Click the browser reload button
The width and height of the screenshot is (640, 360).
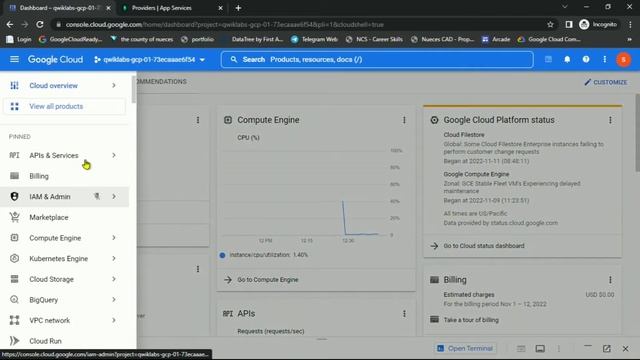pos(40,24)
